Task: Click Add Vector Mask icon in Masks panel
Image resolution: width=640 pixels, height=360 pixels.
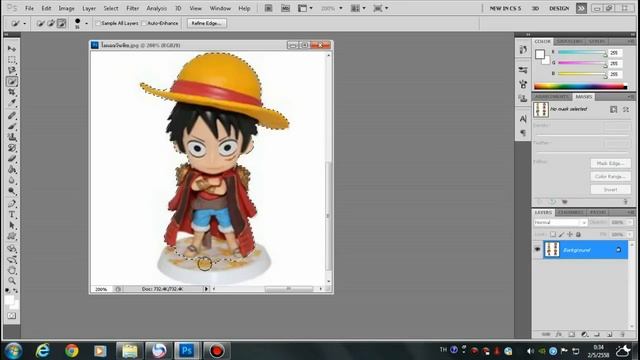Action: (626, 109)
